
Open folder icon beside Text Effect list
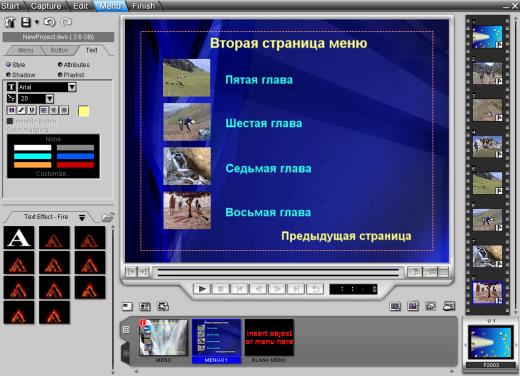coord(107,217)
